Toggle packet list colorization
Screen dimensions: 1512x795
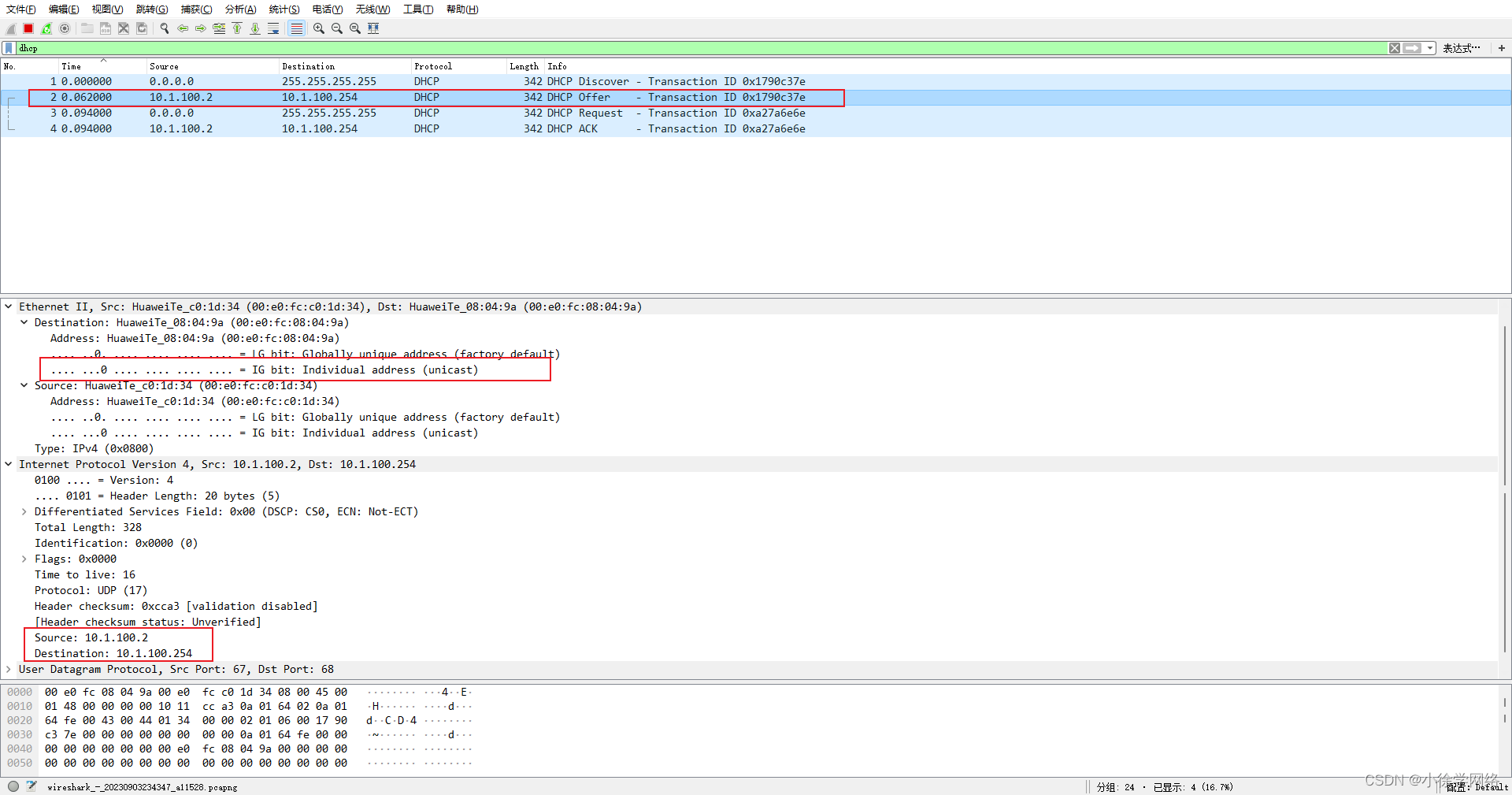coord(297,28)
